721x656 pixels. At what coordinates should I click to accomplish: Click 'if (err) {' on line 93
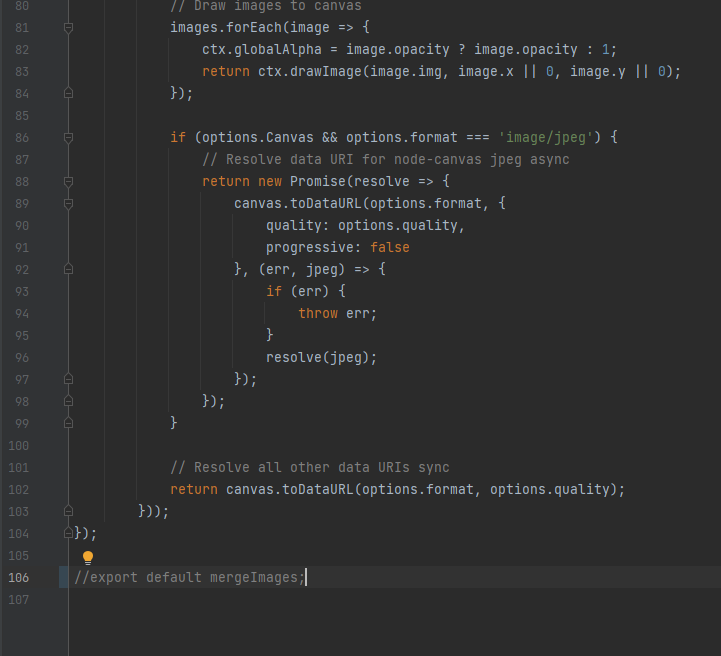[305, 291]
